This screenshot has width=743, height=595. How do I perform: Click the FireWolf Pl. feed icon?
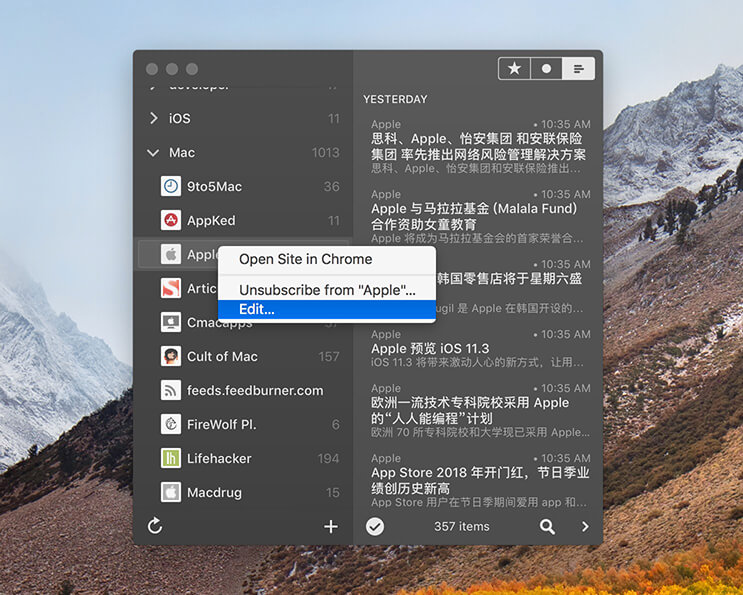click(171, 424)
